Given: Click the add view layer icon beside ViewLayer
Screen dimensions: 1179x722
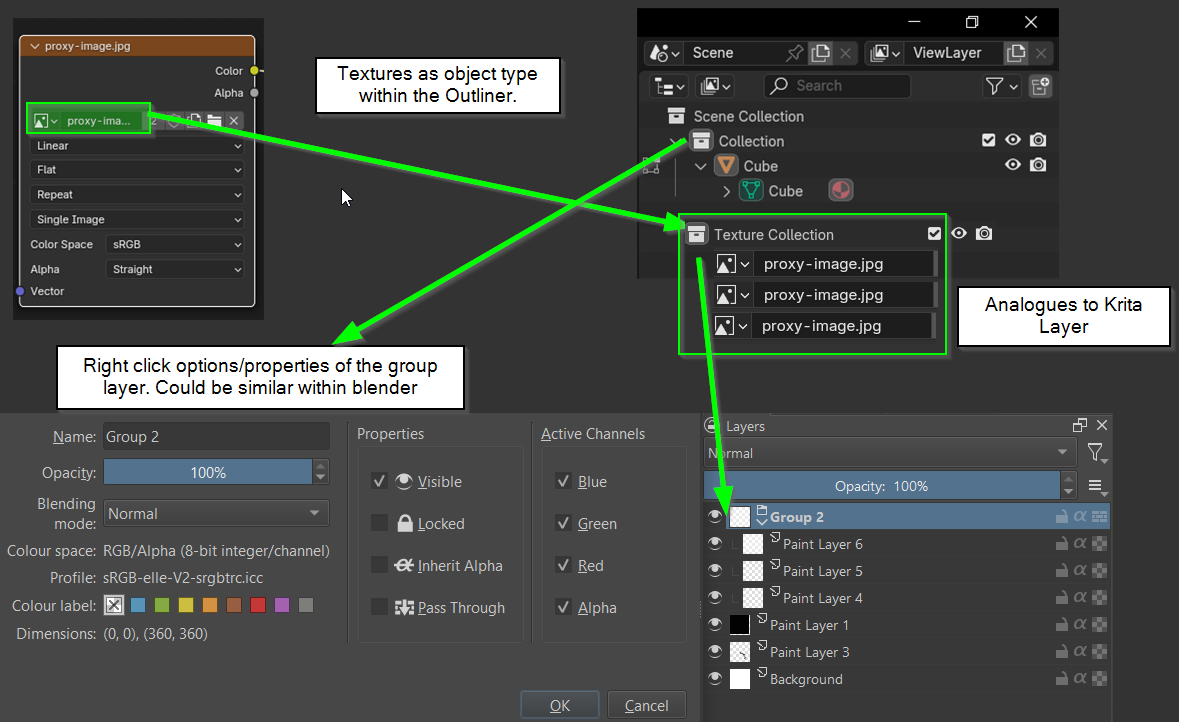Looking at the screenshot, I should coord(1016,53).
